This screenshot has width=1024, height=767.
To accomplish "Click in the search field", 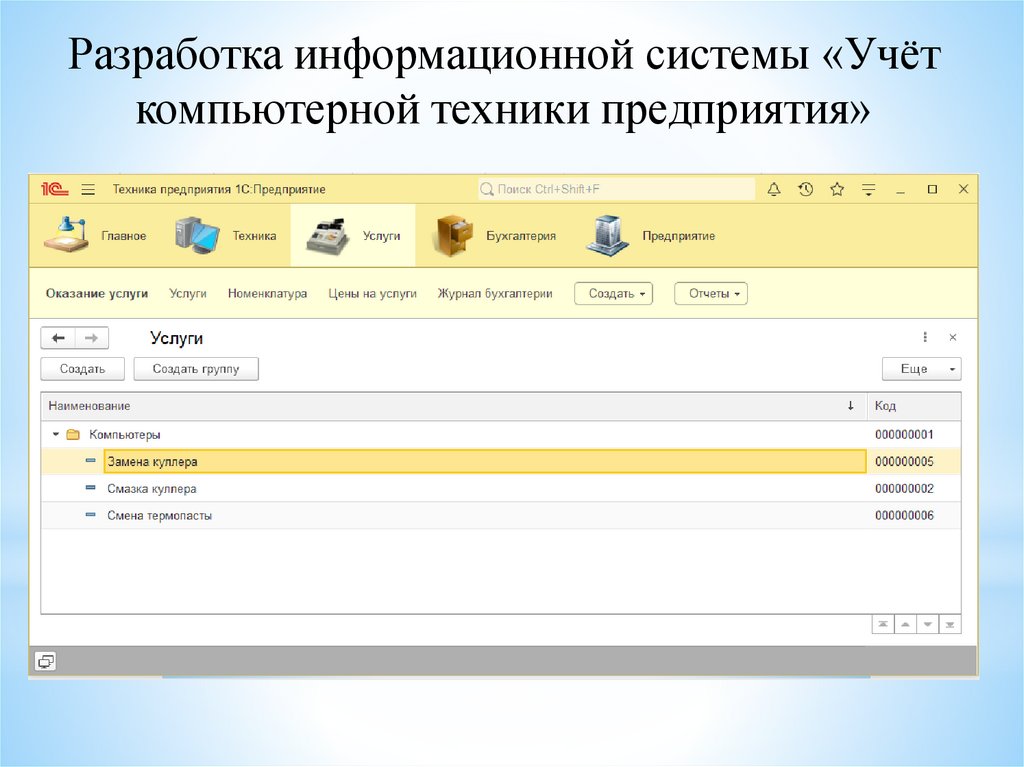I will click(x=616, y=189).
